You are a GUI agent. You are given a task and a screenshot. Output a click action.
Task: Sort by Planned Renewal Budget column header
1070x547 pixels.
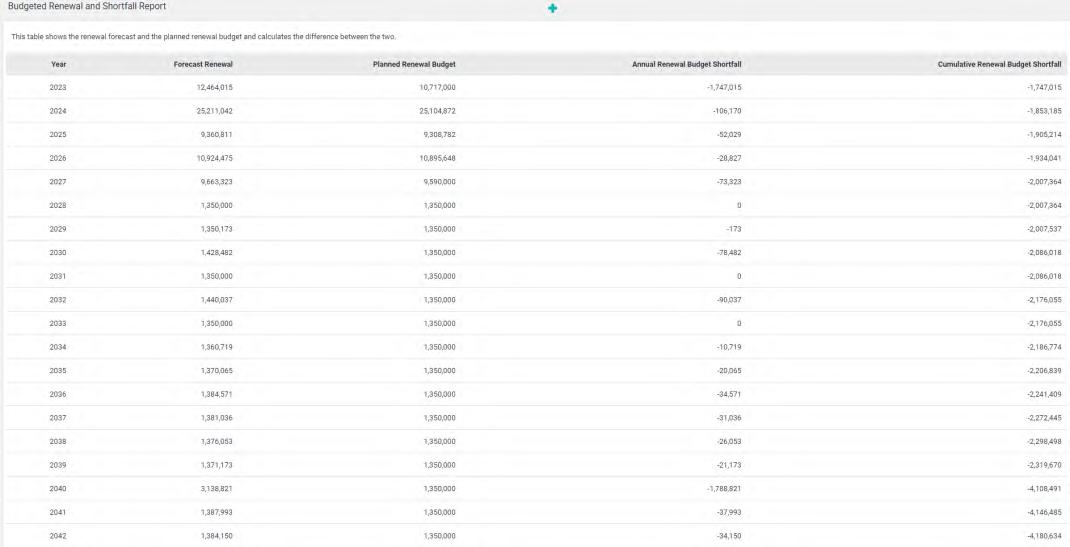(x=414, y=64)
